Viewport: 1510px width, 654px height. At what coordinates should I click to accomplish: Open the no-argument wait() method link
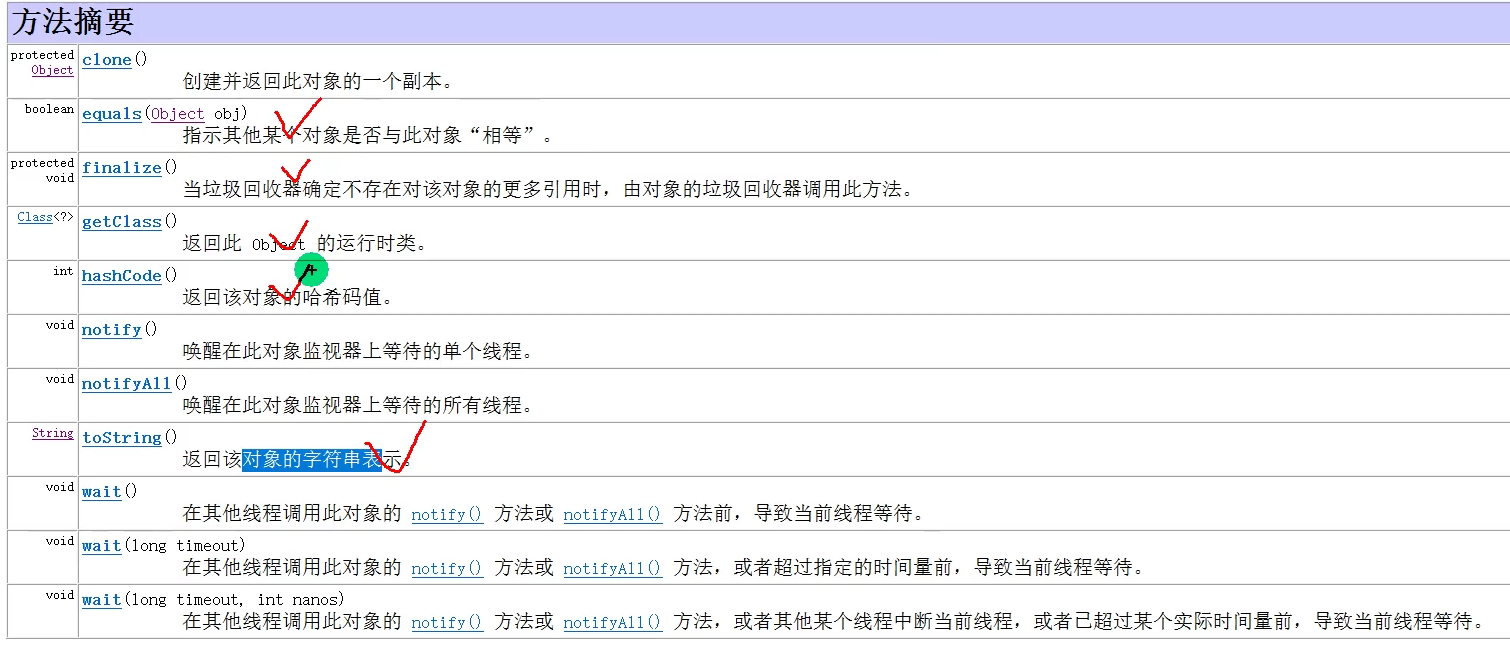102,492
